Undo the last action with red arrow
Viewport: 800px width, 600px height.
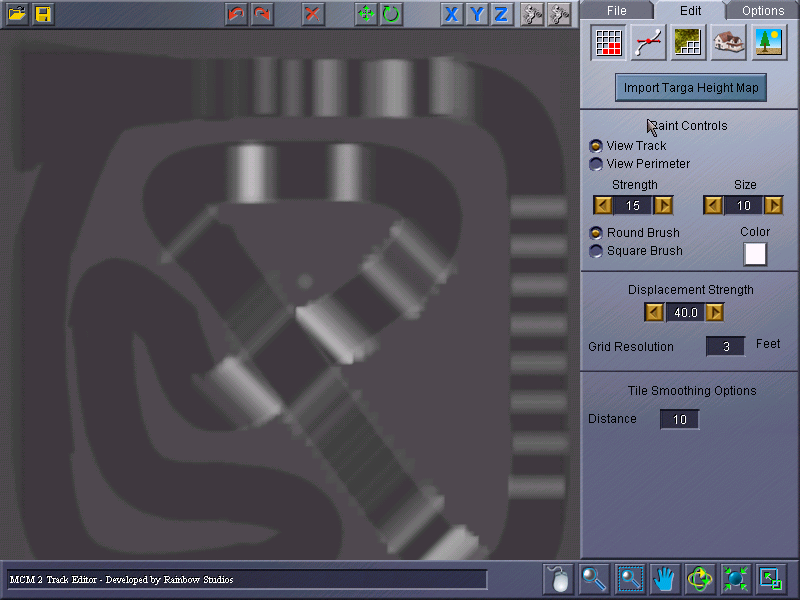(x=236, y=14)
